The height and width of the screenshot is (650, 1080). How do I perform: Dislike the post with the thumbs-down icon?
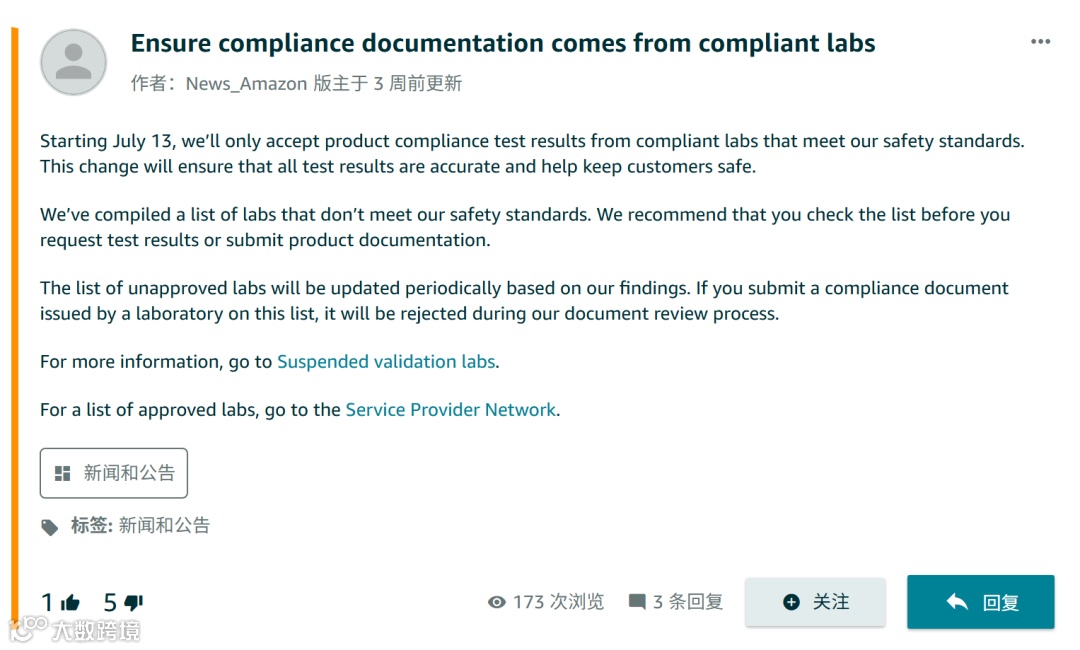click(x=134, y=602)
